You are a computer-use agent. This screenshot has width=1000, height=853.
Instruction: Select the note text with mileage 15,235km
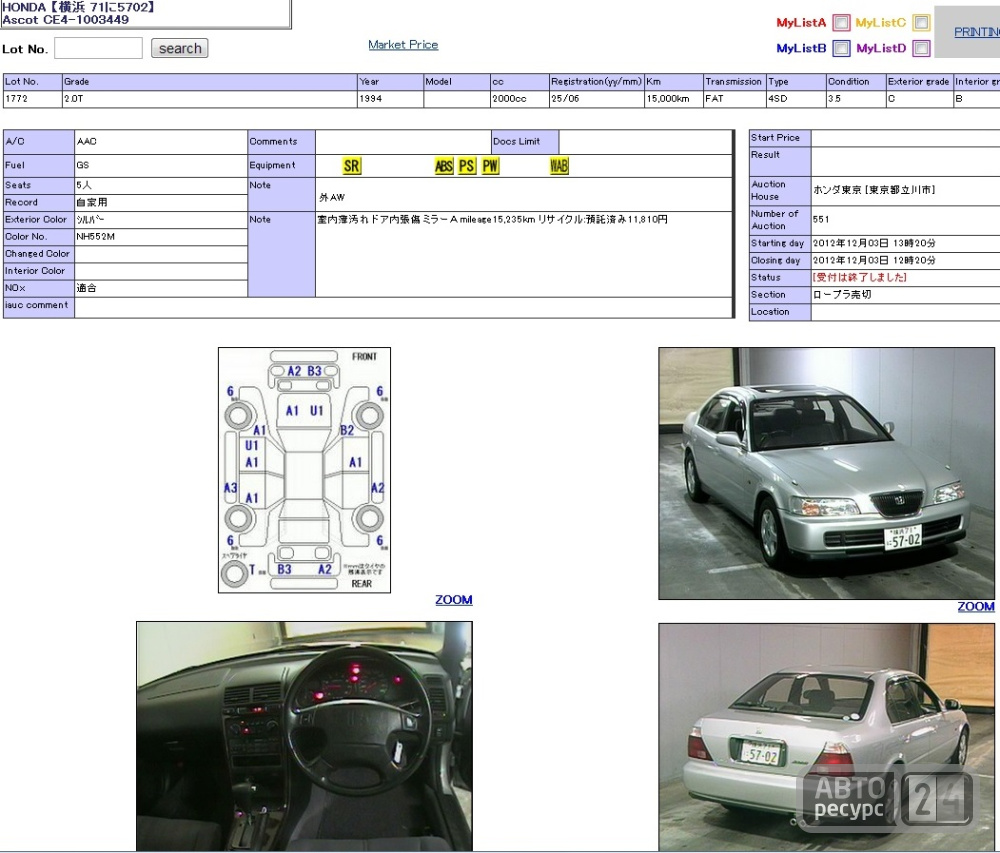[492, 219]
